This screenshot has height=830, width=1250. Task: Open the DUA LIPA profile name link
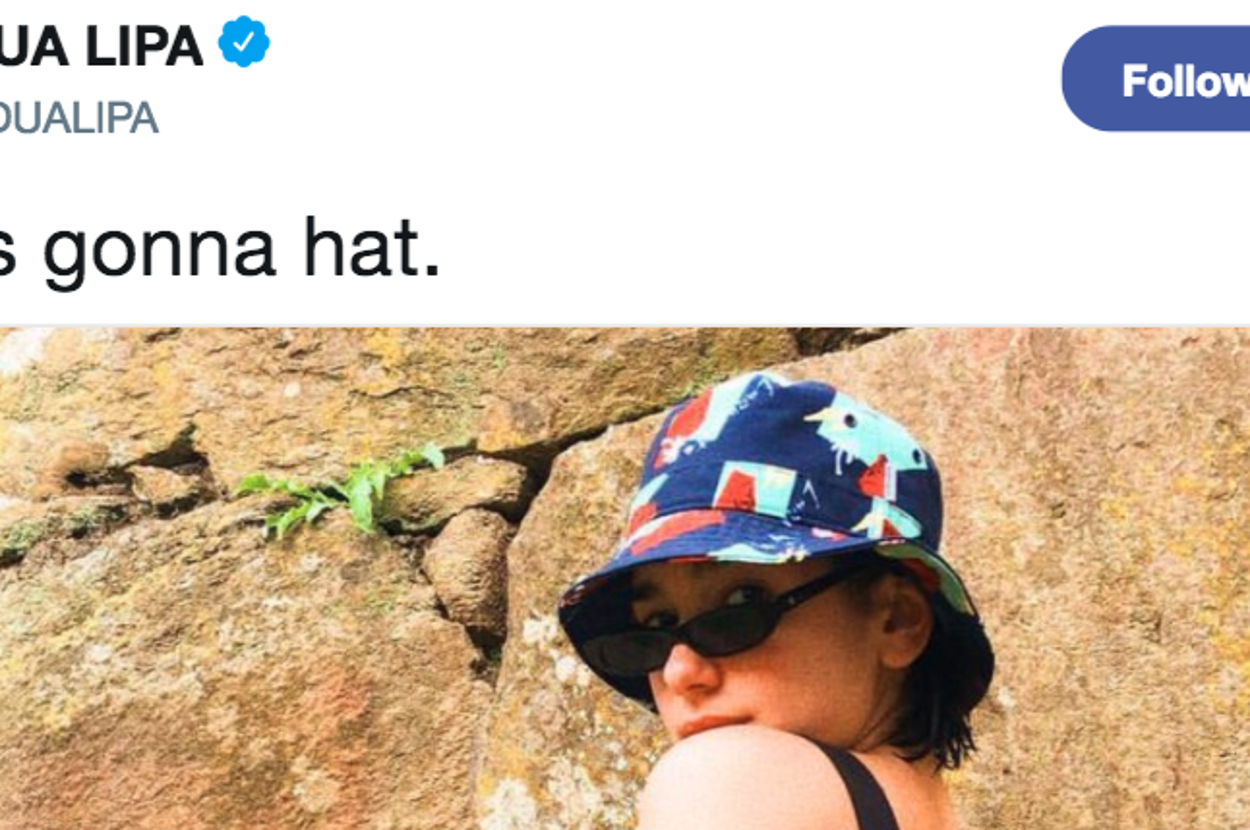coord(100,46)
